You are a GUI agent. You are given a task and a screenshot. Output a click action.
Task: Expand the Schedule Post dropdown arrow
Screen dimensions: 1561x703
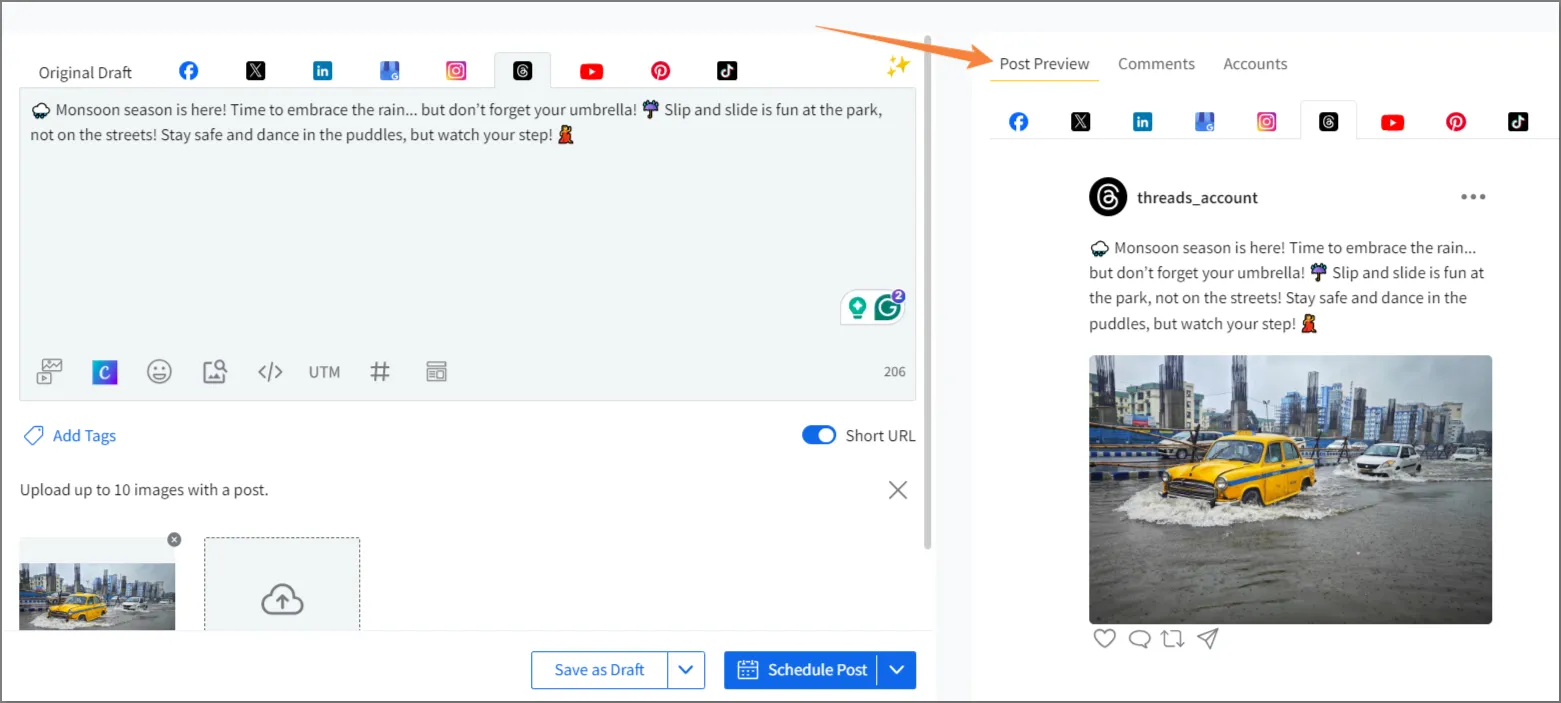click(897, 670)
